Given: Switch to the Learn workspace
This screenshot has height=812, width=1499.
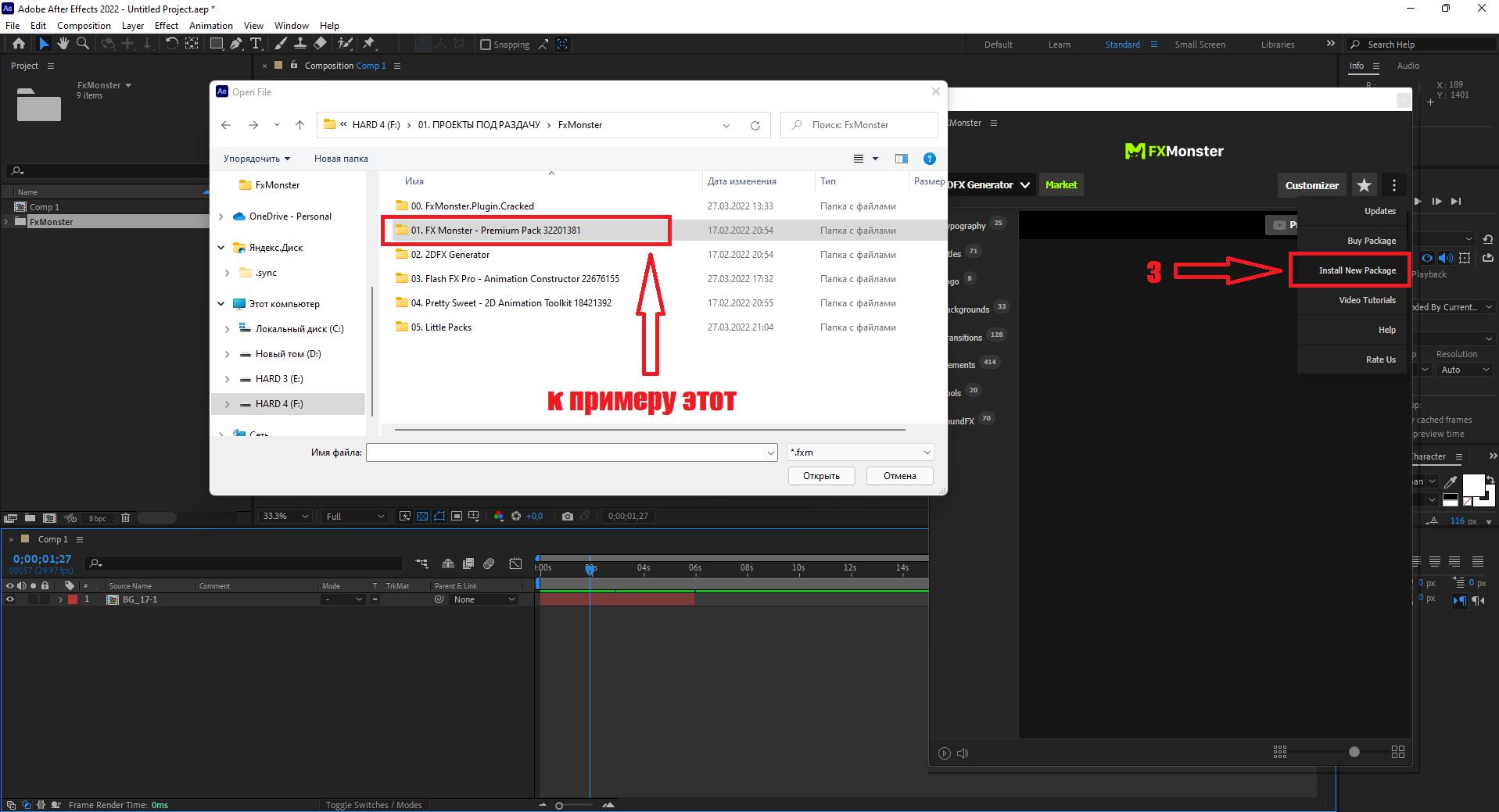Looking at the screenshot, I should (1060, 45).
